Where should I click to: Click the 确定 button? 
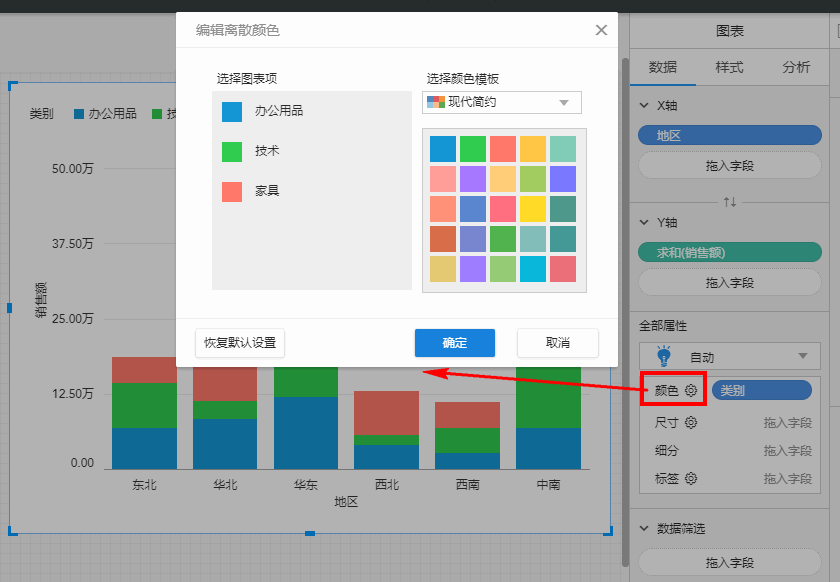[454, 343]
